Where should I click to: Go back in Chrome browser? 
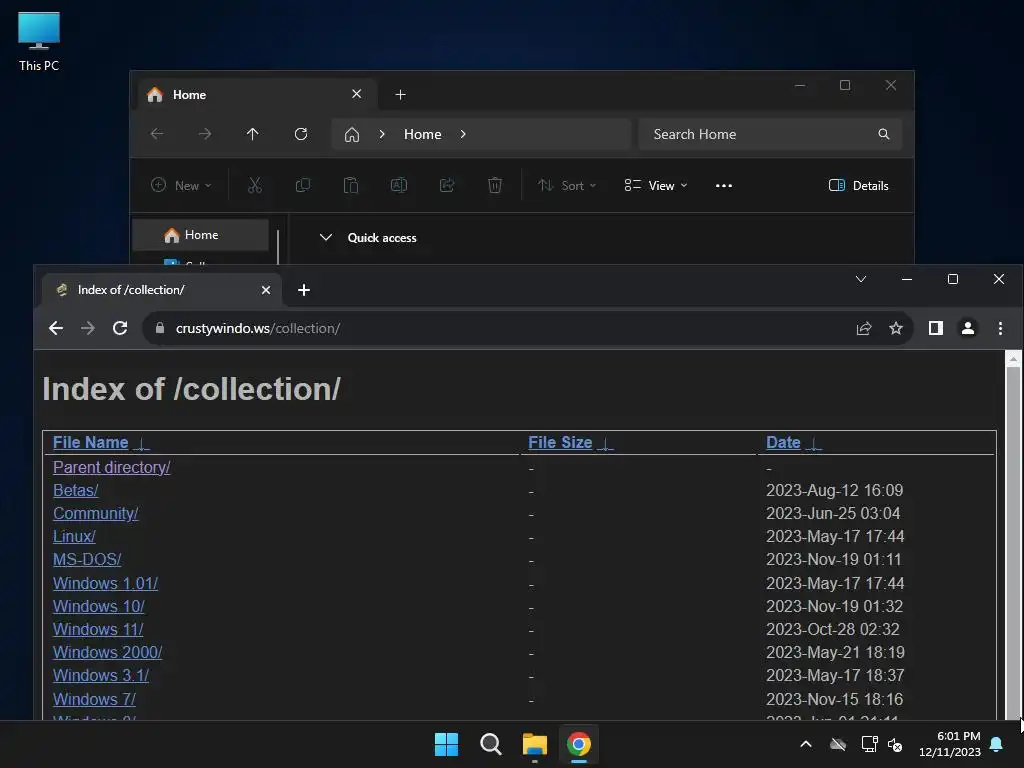click(56, 328)
